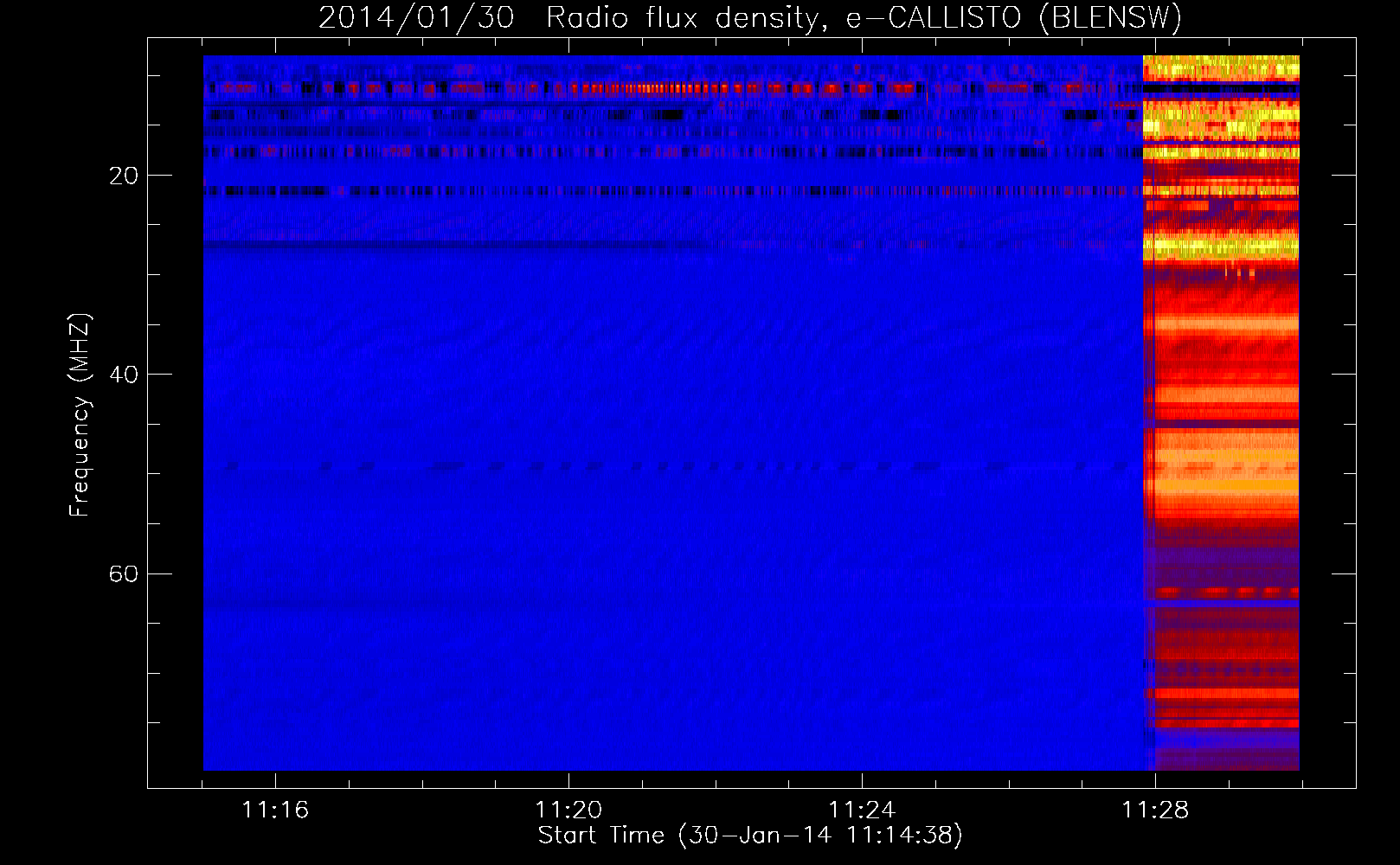The width and height of the screenshot is (1400, 865).
Task: Click the 60 MHz frequency tick label
Action: point(123,573)
